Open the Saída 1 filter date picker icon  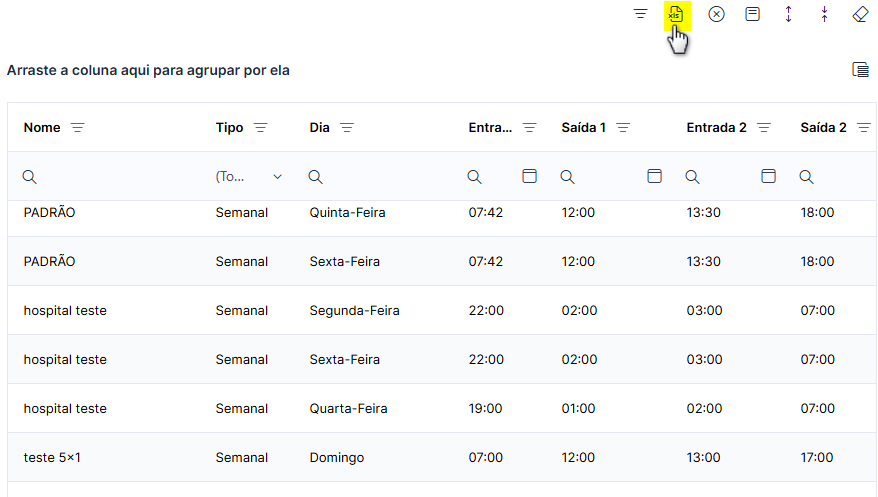(655, 176)
